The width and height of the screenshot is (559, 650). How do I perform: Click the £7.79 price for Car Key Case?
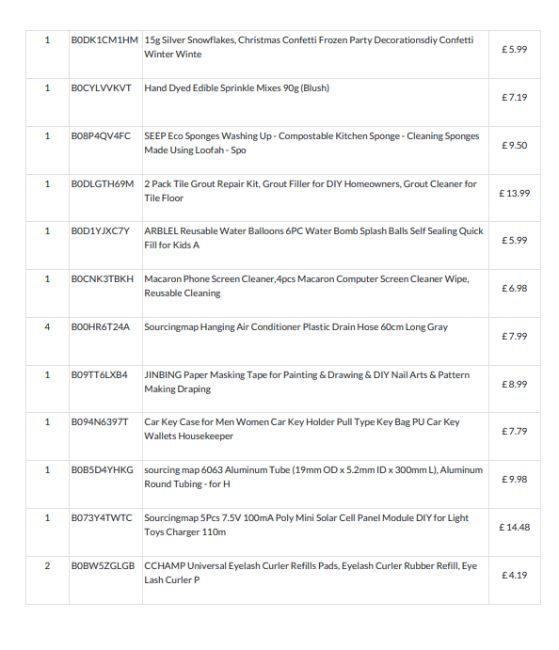514,432
